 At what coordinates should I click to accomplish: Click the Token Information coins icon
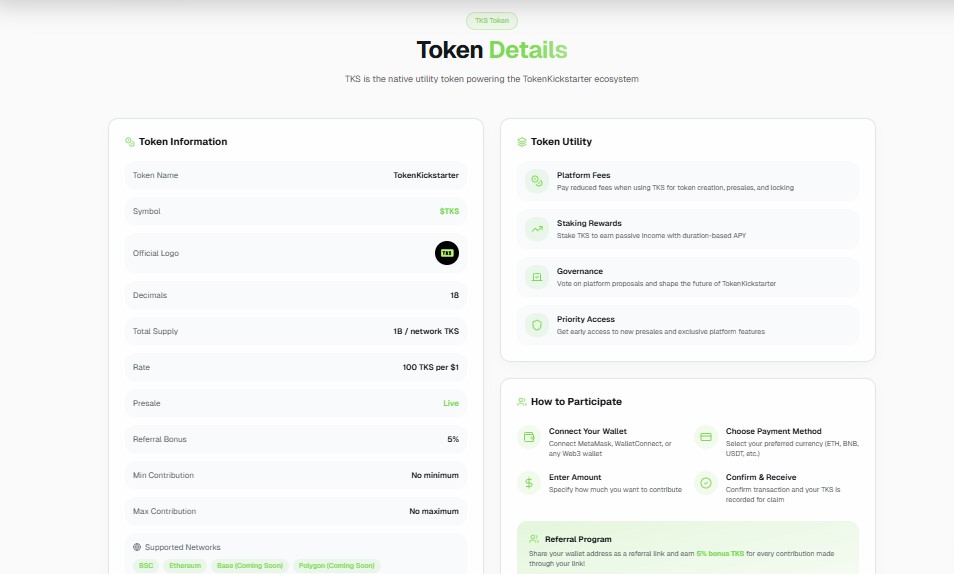130,142
